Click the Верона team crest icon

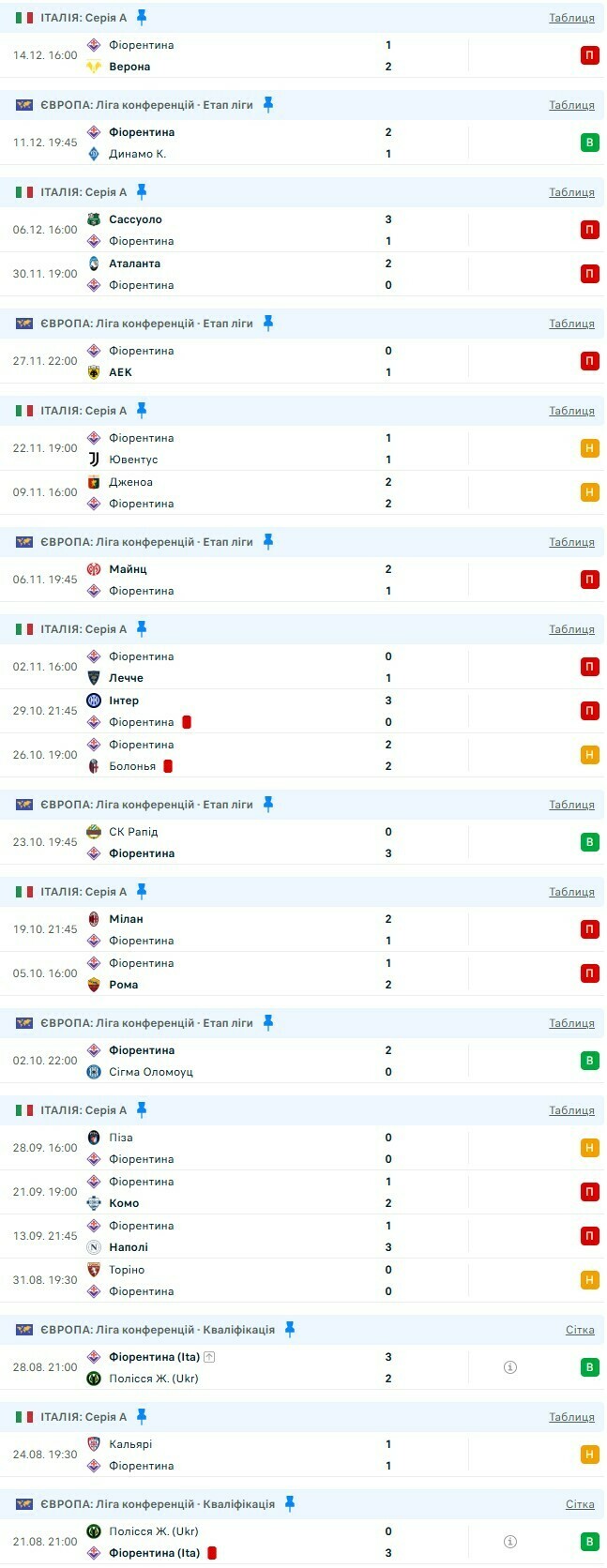click(x=94, y=67)
